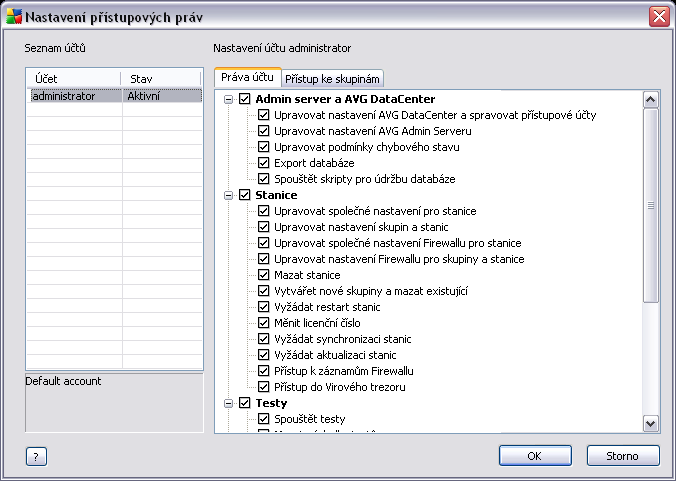Open help with the question mark button
The image size is (676, 481).
point(36,456)
